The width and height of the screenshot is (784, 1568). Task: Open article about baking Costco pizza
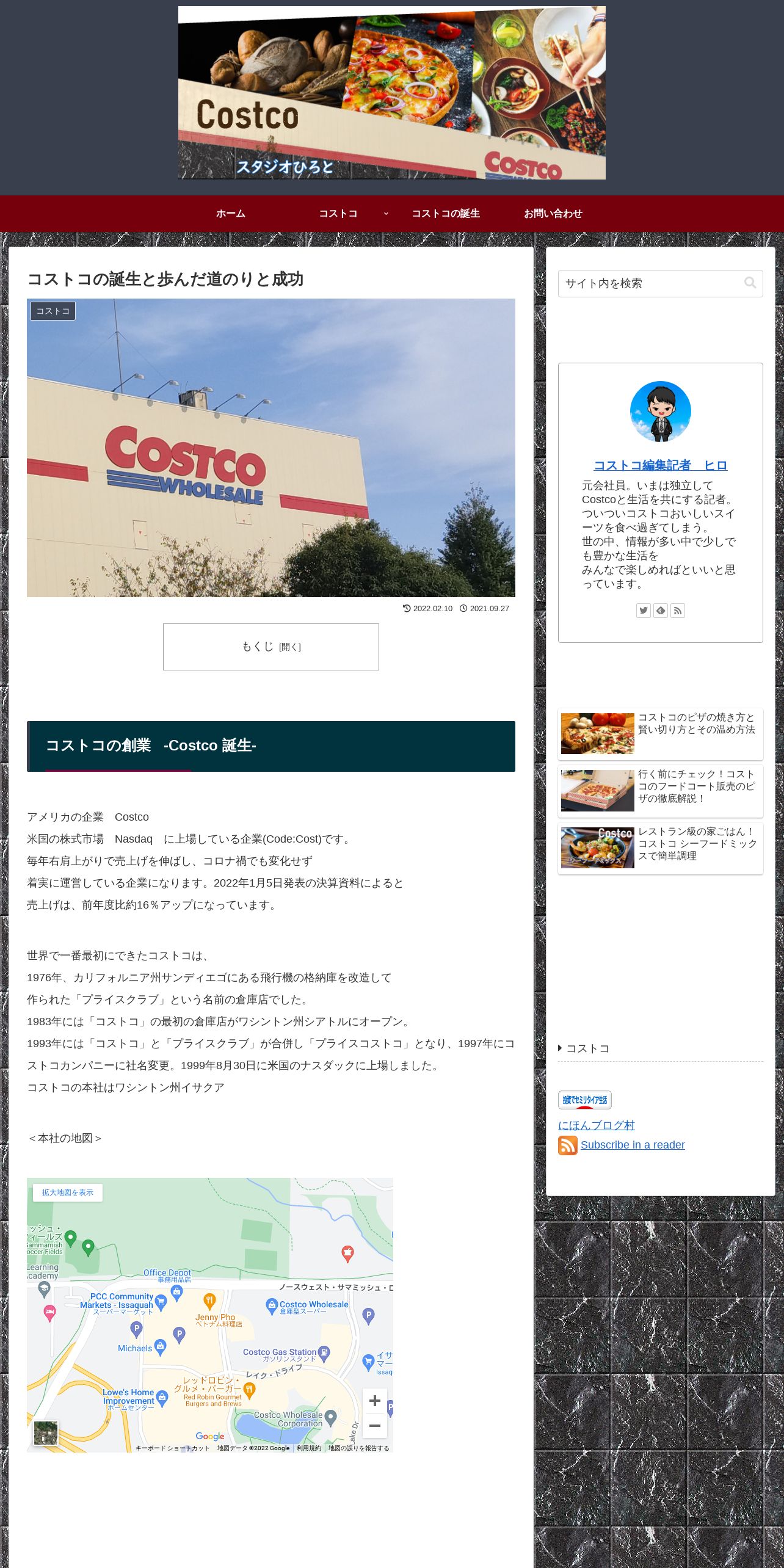[x=661, y=734]
